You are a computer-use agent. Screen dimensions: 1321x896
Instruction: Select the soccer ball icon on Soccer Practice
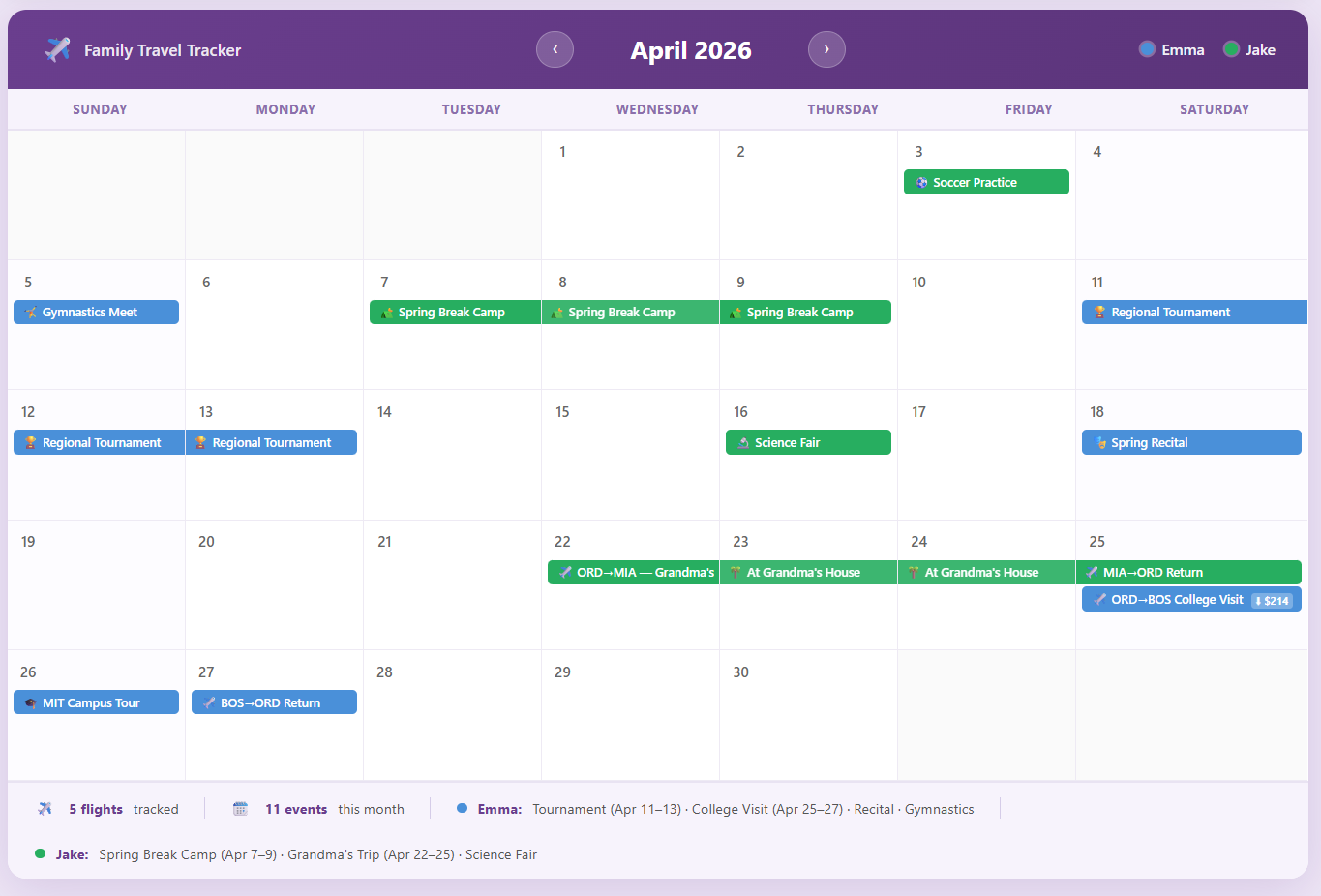[921, 182]
